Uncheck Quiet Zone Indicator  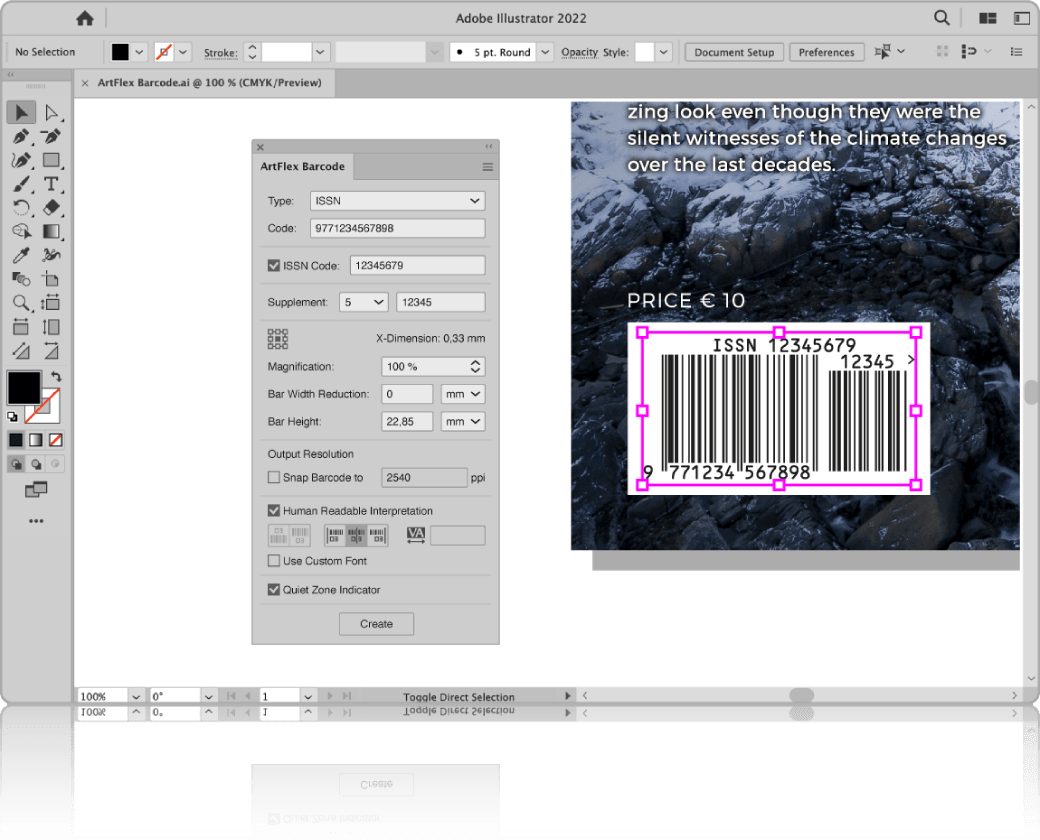pyautogui.click(x=274, y=590)
